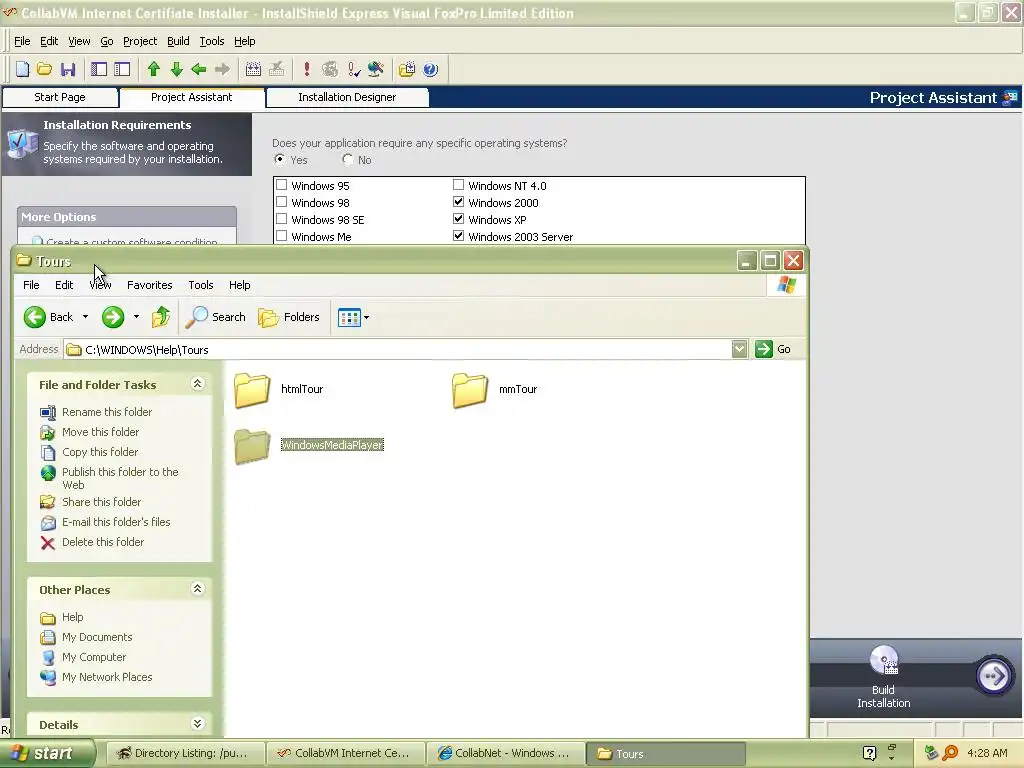Open the Project menu in InstallShield
This screenshot has width=1024, height=768.
pos(140,41)
